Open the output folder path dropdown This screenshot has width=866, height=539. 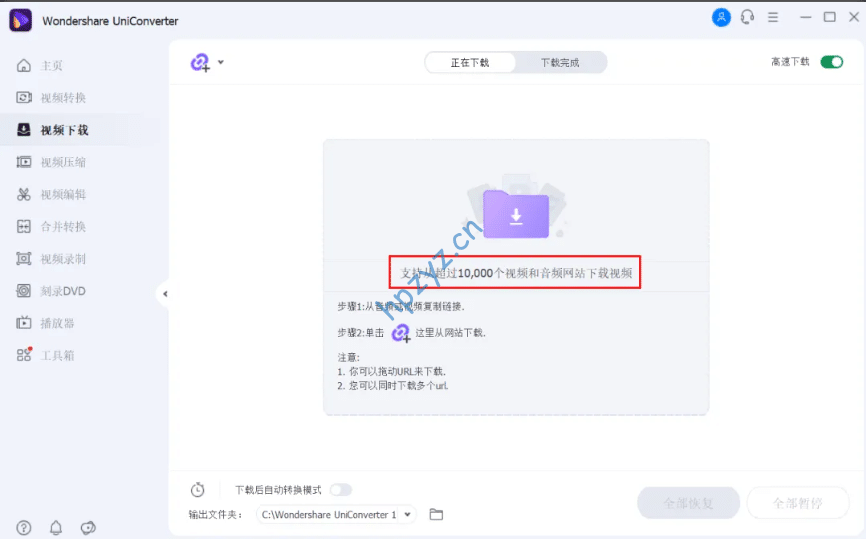pyautogui.click(x=408, y=515)
